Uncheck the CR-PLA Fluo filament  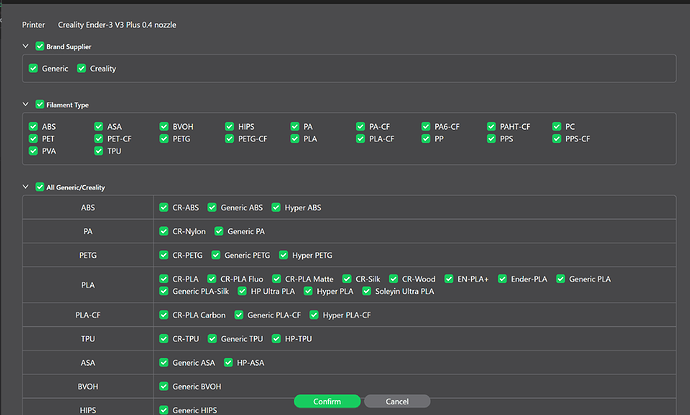(x=212, y=279)
